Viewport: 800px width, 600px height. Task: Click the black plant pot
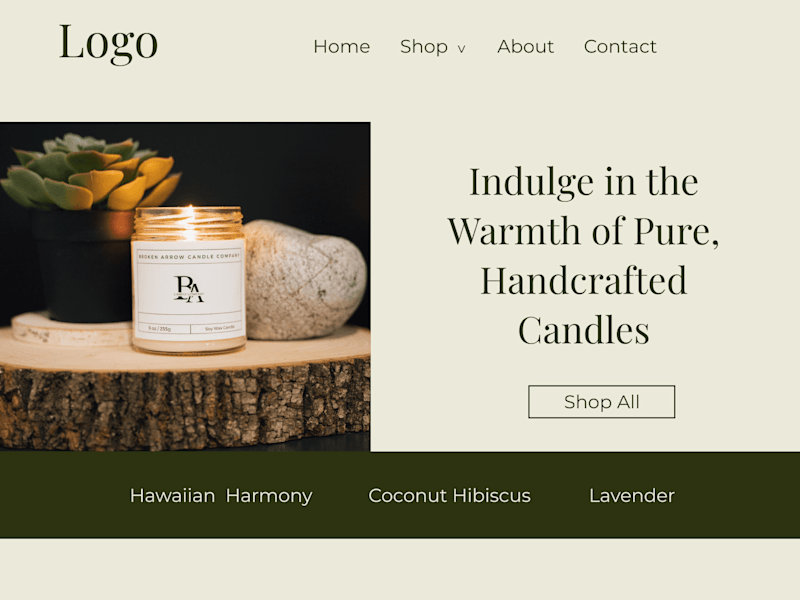[x=84, y=265]
